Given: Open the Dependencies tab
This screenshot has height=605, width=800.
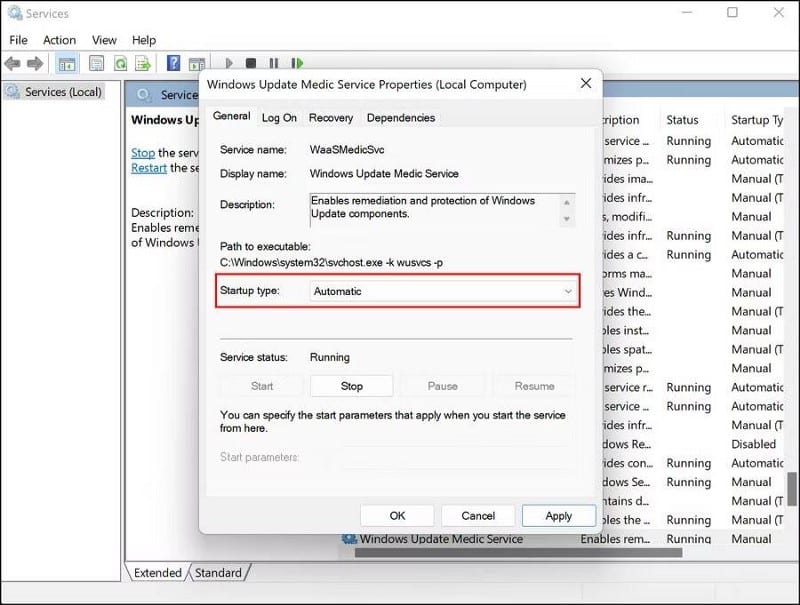Looking at the screenshot, I should click(400, 118).
